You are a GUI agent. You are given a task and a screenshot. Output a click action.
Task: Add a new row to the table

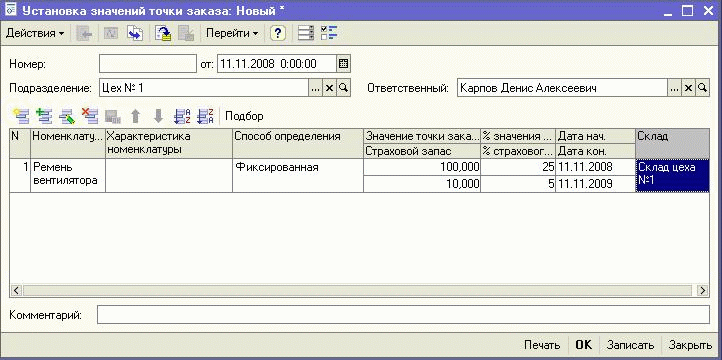[22, 116]
